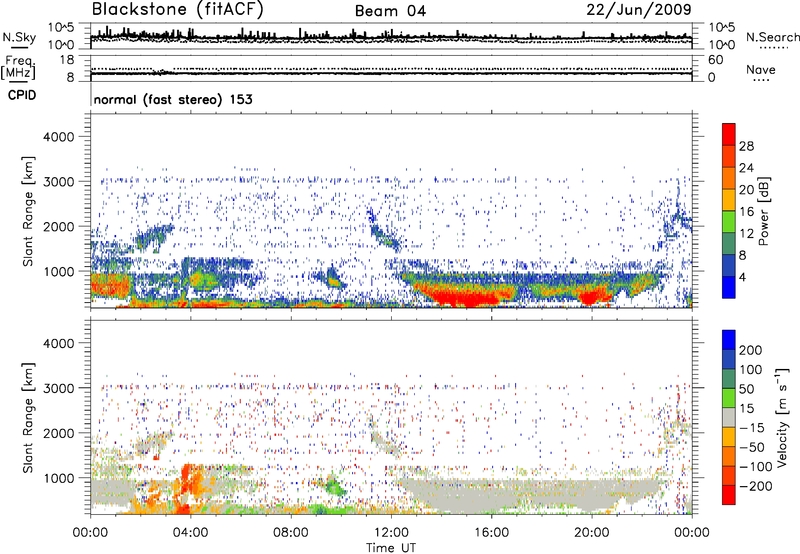Image resolution: width=800 pixels, height=554 pixels.
Task: Click the velocity panel 'Slant Range [km]' label
Action: 28,417
